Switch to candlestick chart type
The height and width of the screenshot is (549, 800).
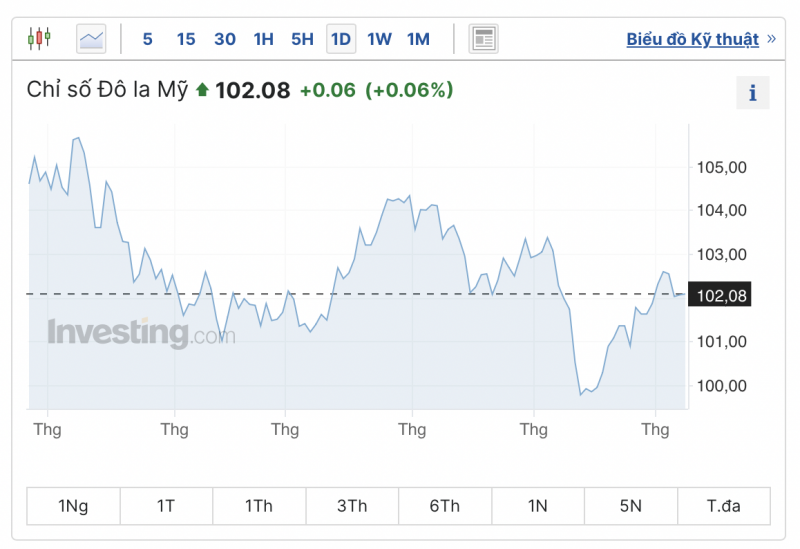pyautogui.click(x=39, y=38)
